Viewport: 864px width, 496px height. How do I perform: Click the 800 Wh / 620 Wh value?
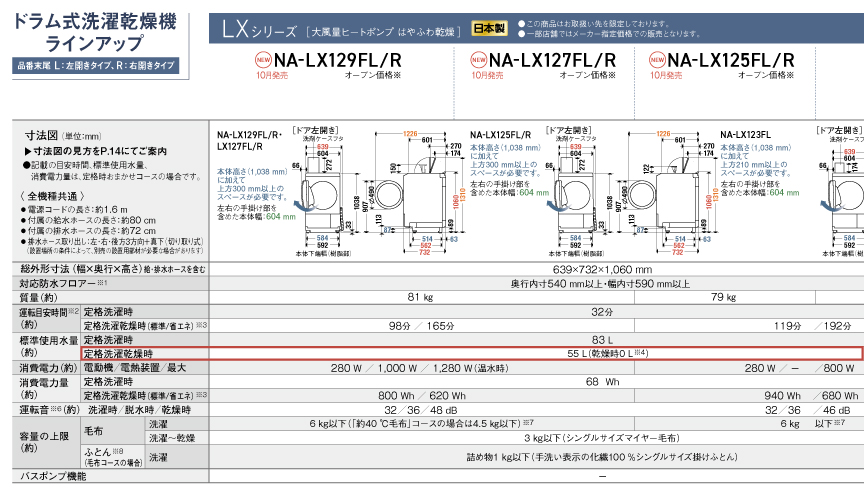click(x=422, y=396)
